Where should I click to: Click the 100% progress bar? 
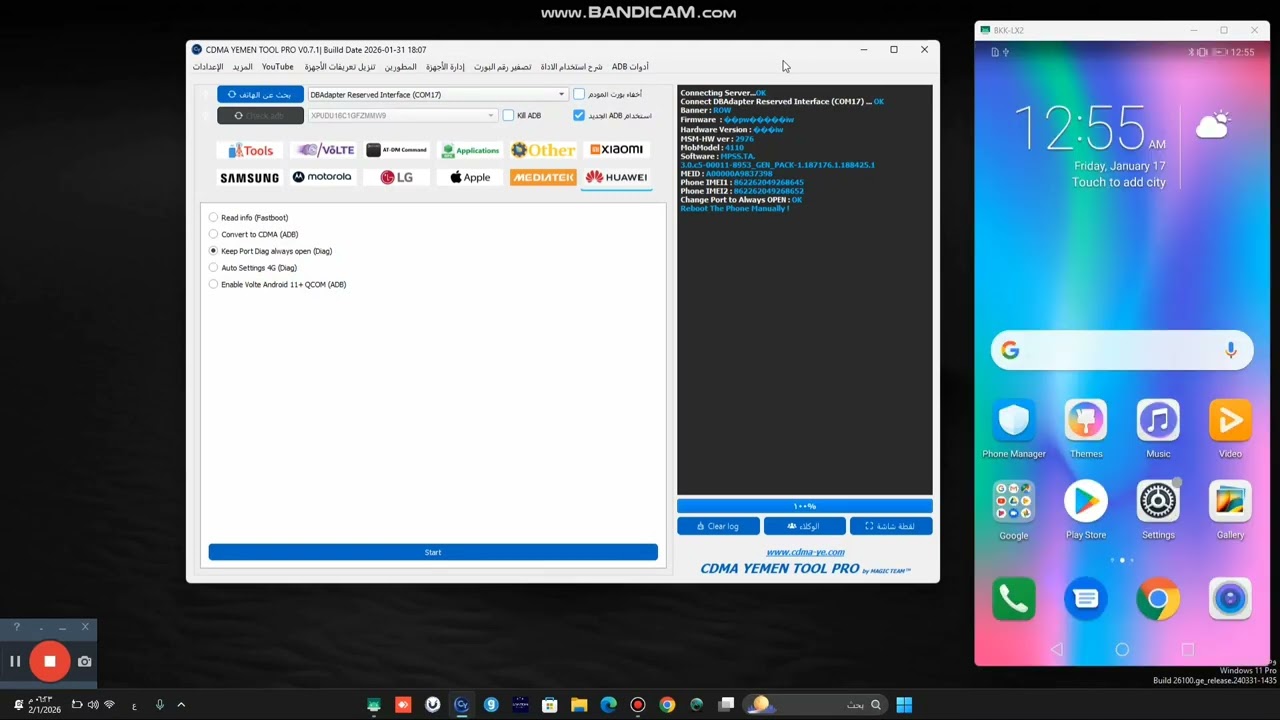pyautogui.click(x=805, y=506)
